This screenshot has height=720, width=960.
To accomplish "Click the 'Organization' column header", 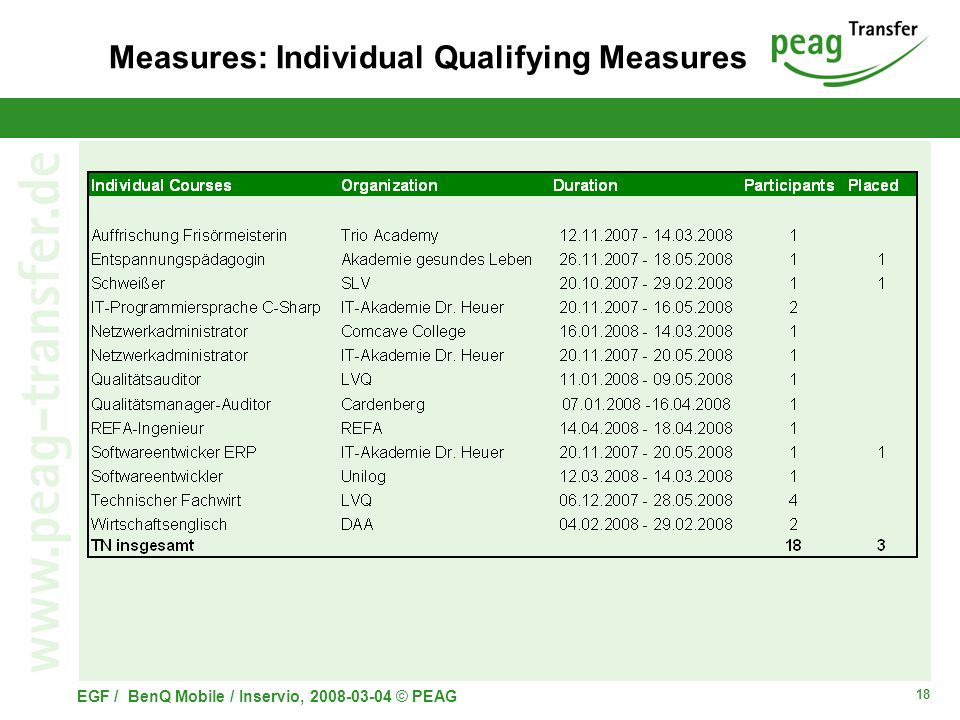I will [389, 186].
